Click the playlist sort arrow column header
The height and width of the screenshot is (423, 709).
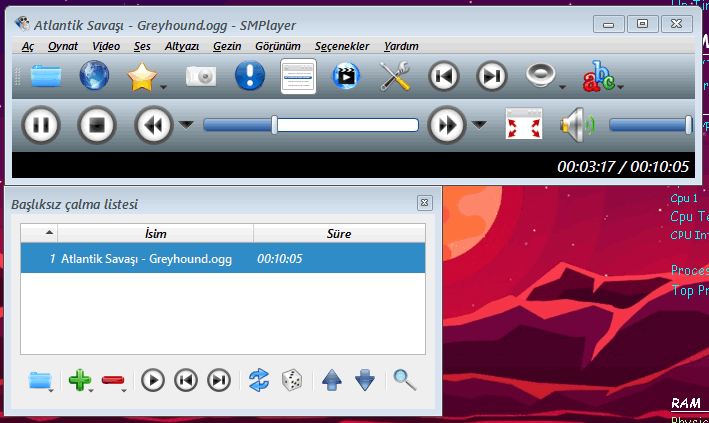click(39, 233)
